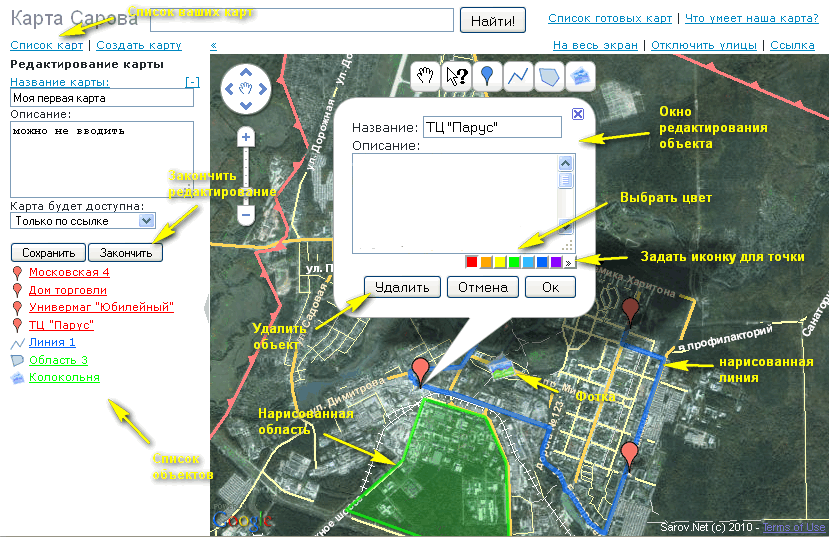This screenshot has height=537, width=829.
Task: Choose the green color swatch
Action: [x=514, y=262]
